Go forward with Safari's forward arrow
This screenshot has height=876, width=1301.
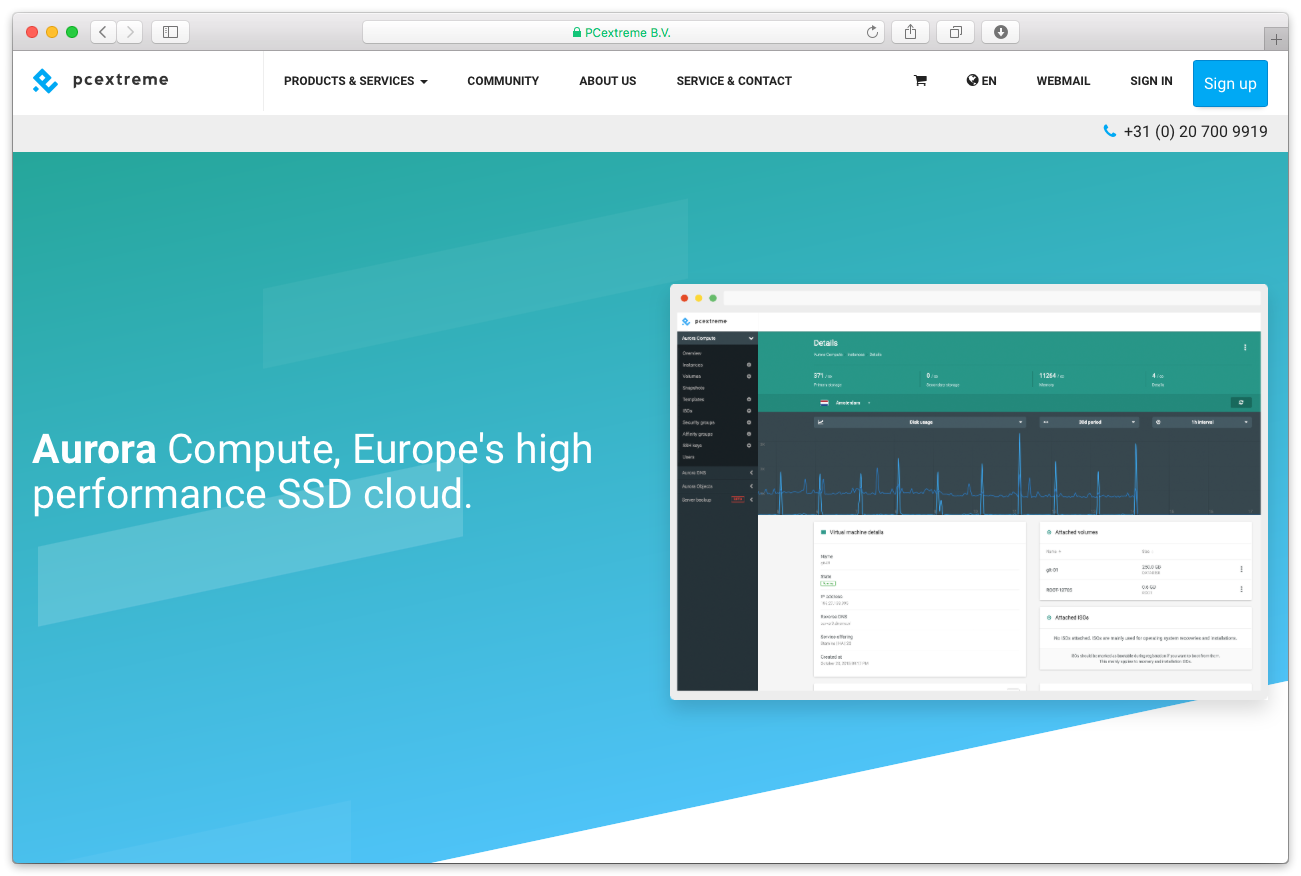(x=130, y=32)
